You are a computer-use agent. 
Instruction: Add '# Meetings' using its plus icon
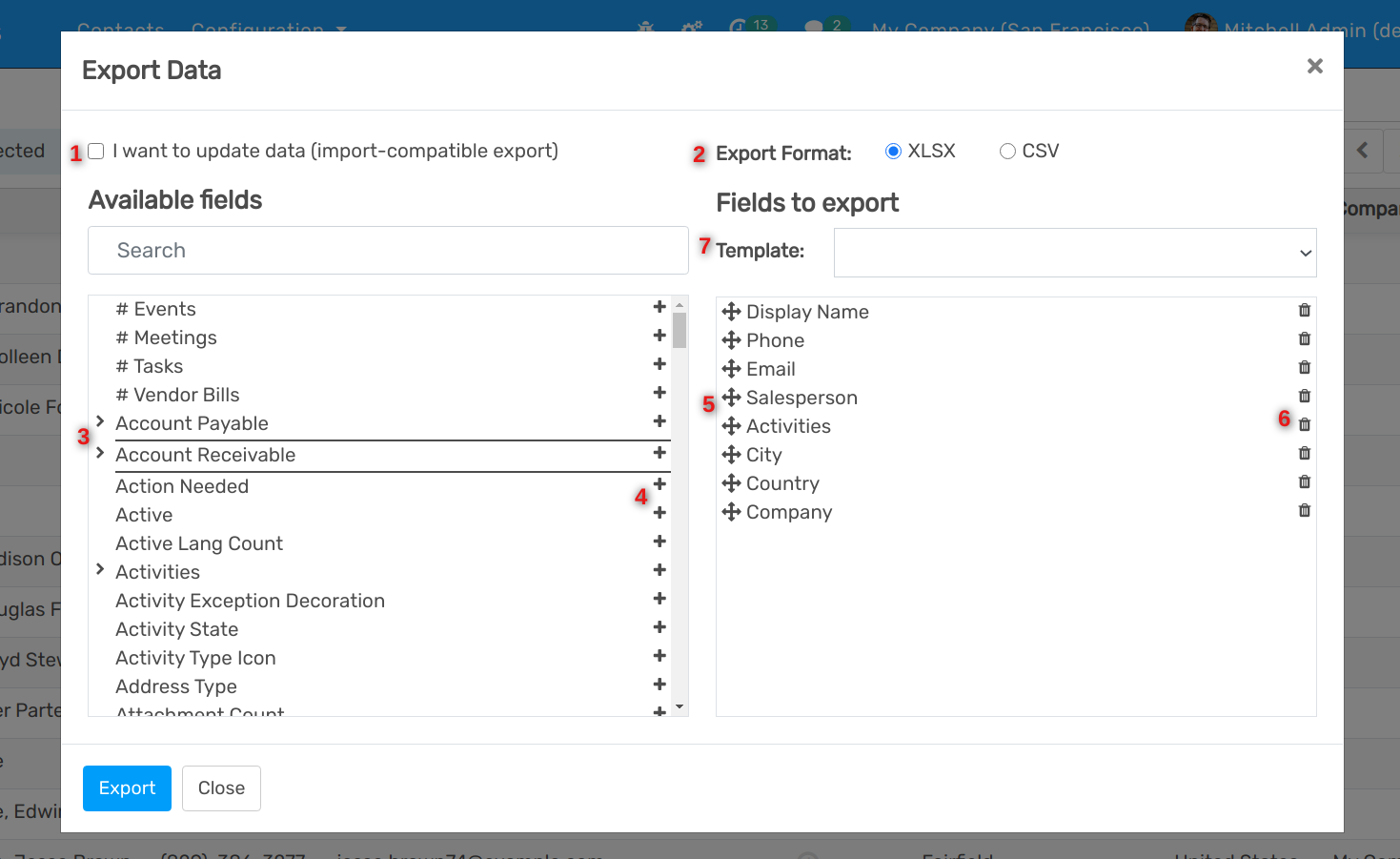pyautogui.click(x=659, y=335)
